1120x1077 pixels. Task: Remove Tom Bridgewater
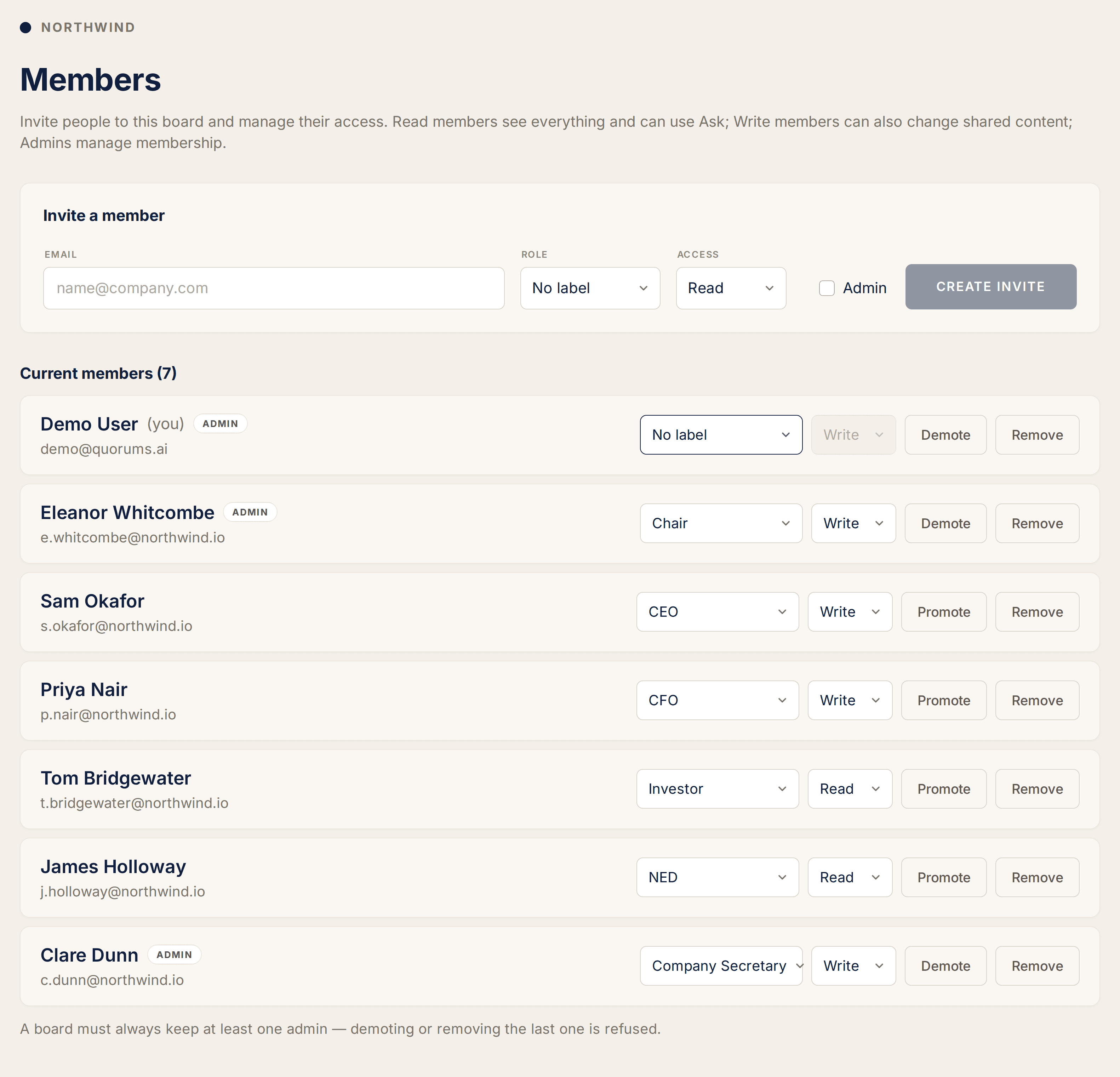click(x=1037, y=789)
